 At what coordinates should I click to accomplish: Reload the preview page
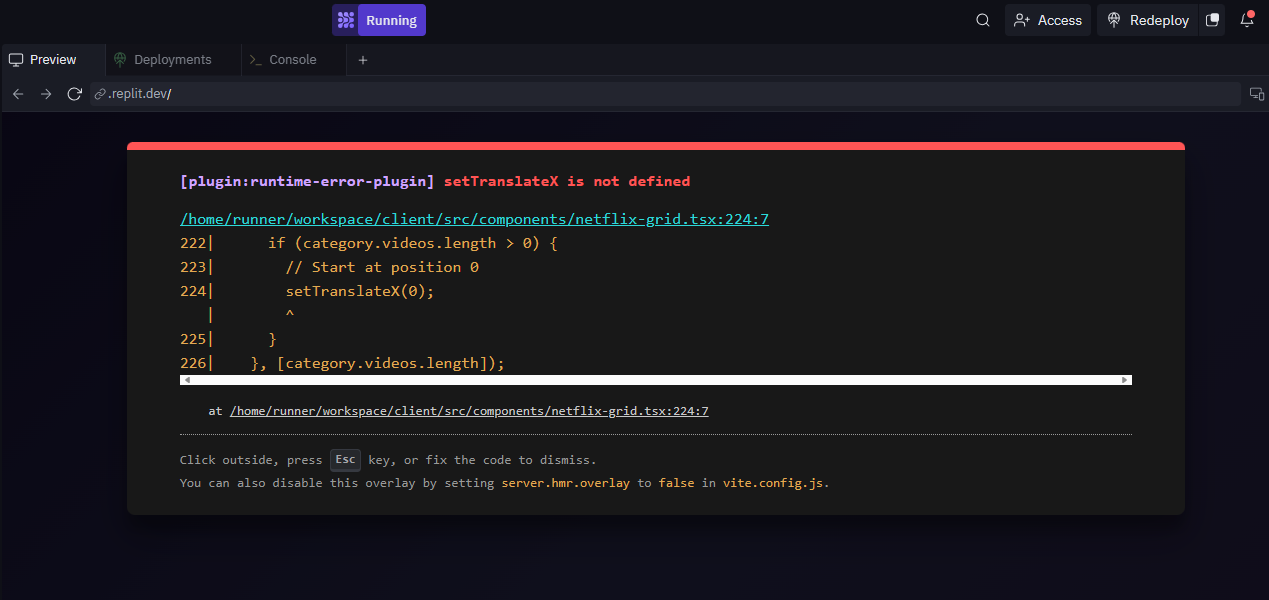(74, 94)
